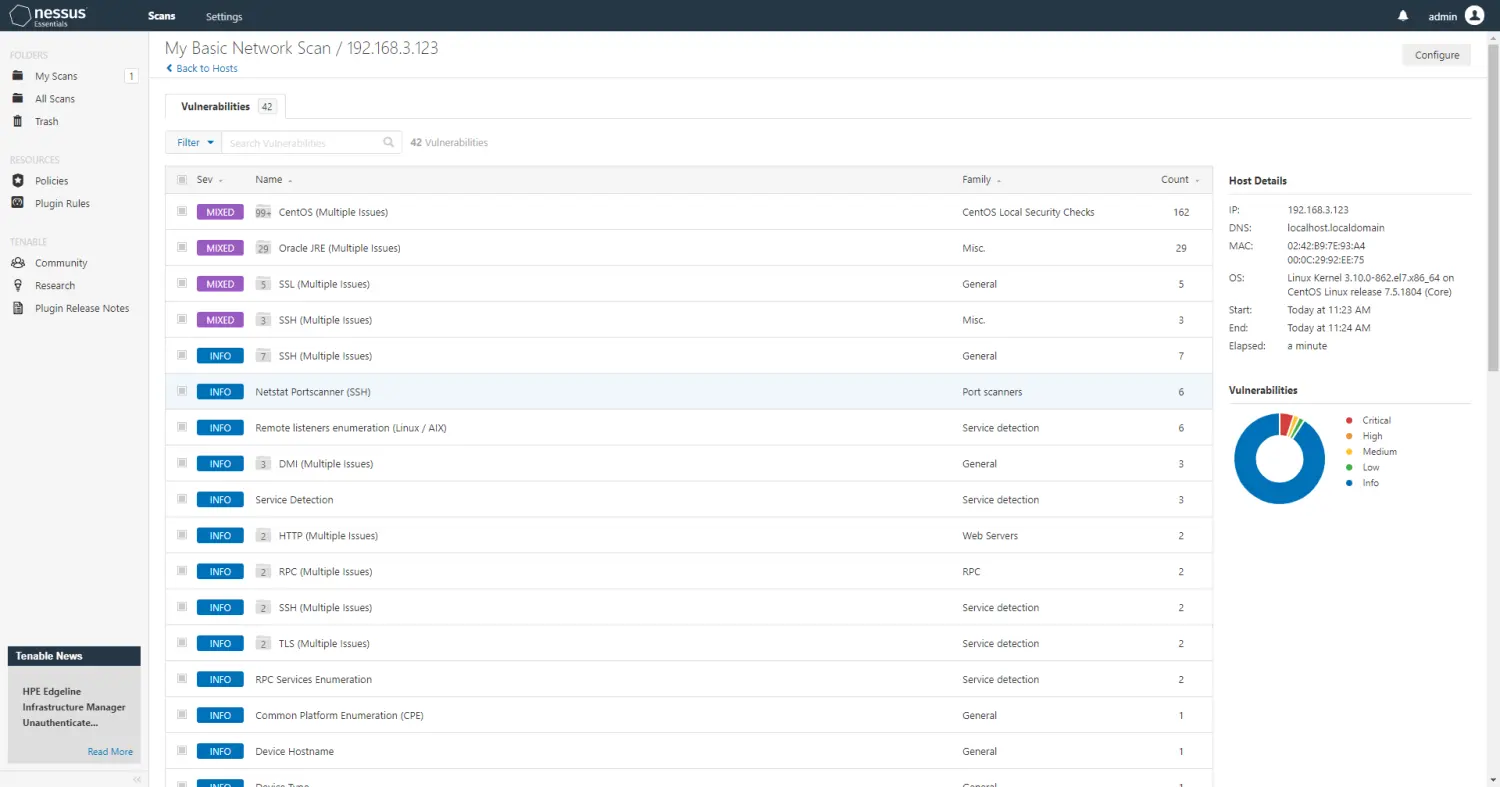Tick the checkbox for CentOS row
The height and width of the screenshot is (787, 1500).
point(182,212)
